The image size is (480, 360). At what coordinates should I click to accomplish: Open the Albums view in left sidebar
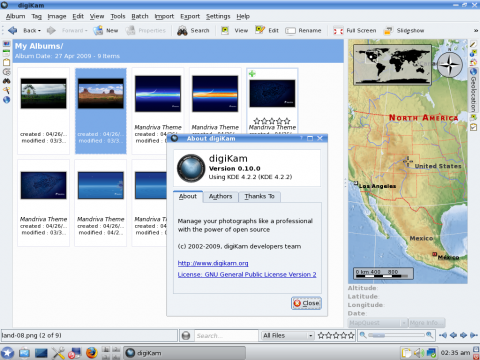[6, 44]
